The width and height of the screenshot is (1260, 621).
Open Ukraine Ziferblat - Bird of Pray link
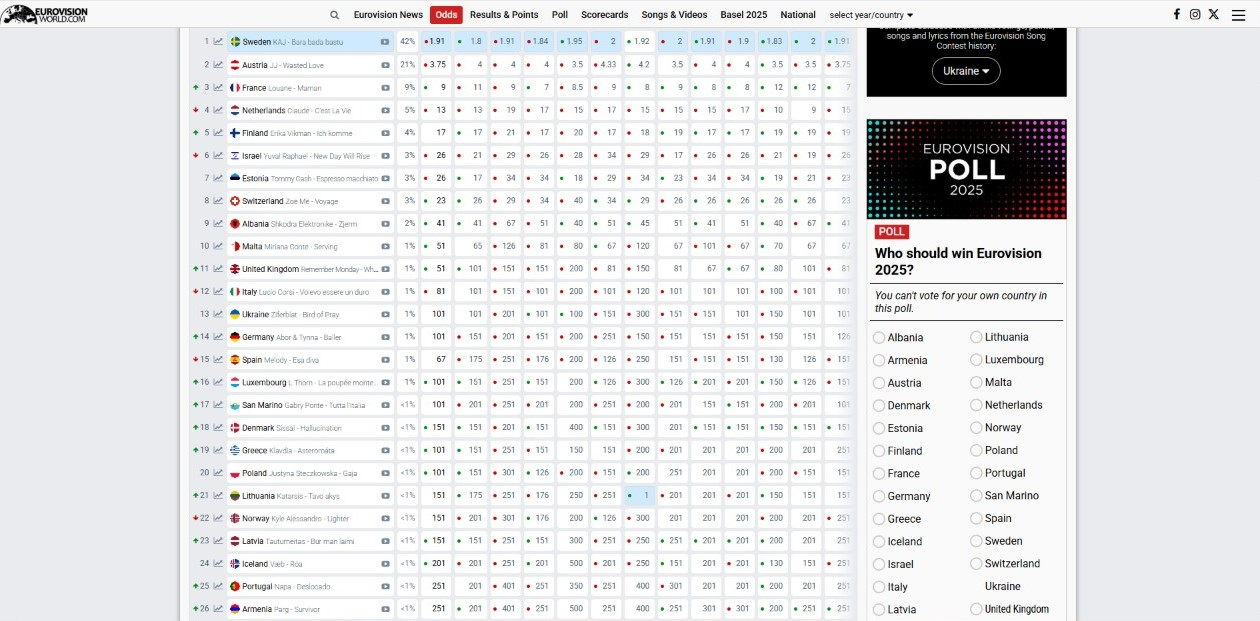click(291, 314)
